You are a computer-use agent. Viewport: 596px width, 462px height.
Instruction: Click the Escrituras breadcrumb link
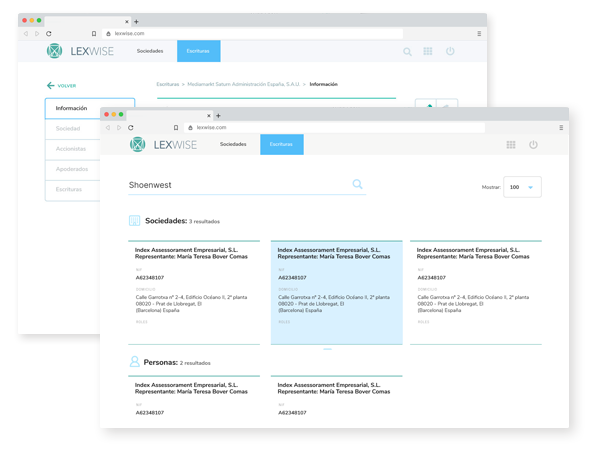168,84
